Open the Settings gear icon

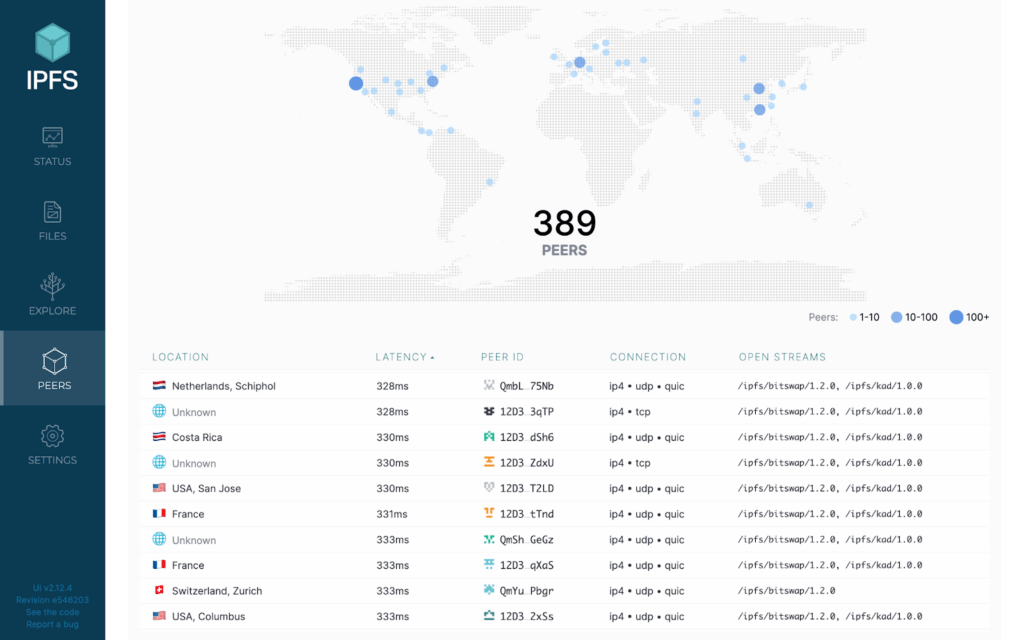pyautogui.click(x=52, y=436)
